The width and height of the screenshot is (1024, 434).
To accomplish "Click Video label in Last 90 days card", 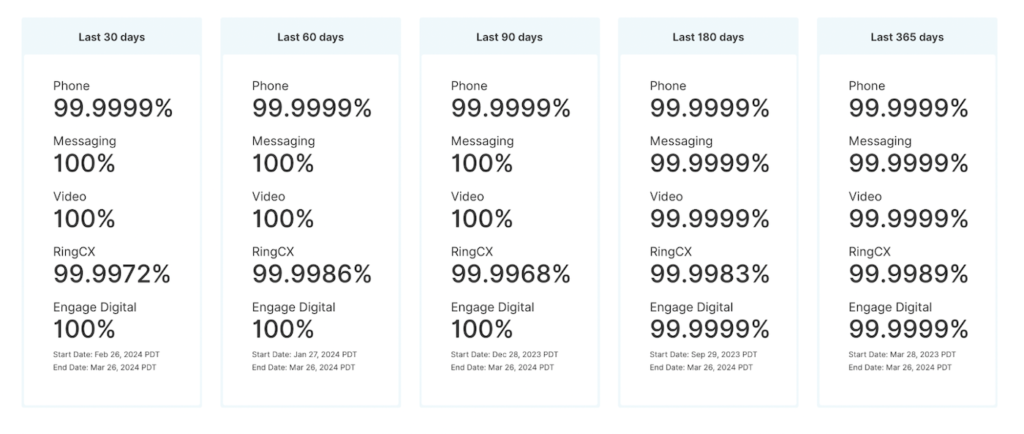I will (467, 196).
